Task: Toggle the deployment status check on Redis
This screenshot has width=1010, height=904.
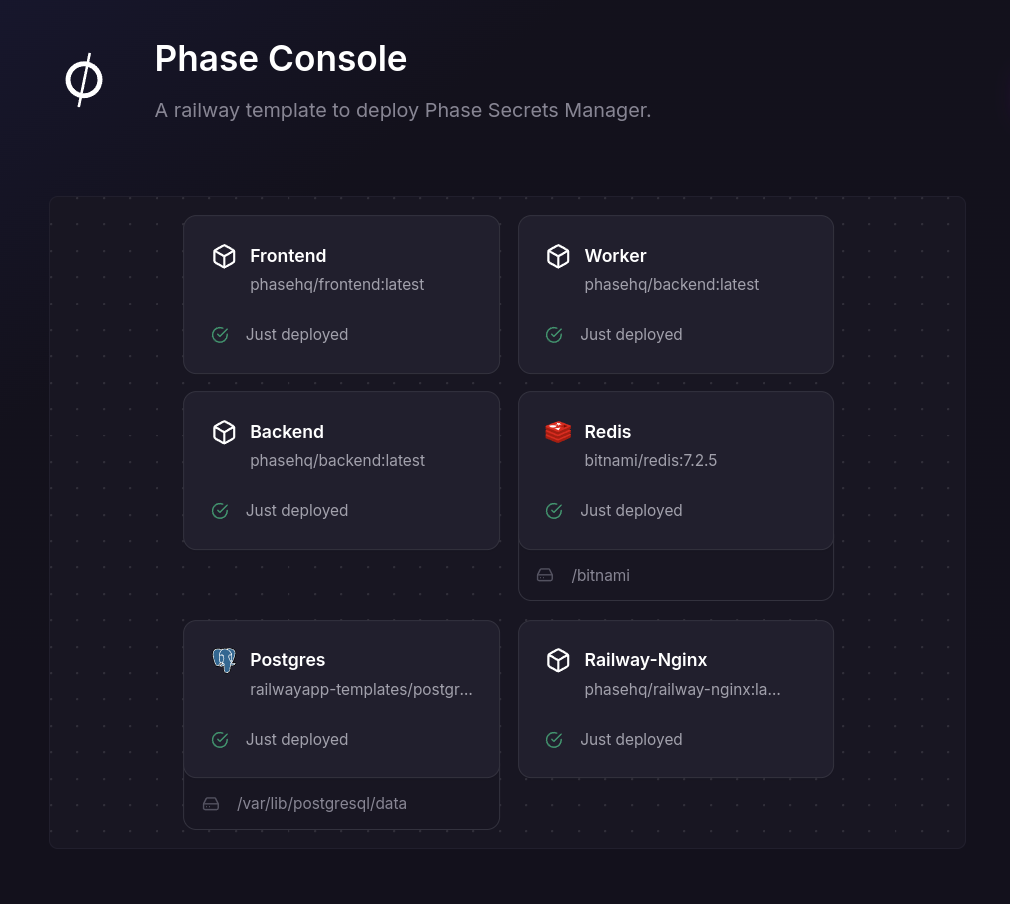Action: pos(554,510)
